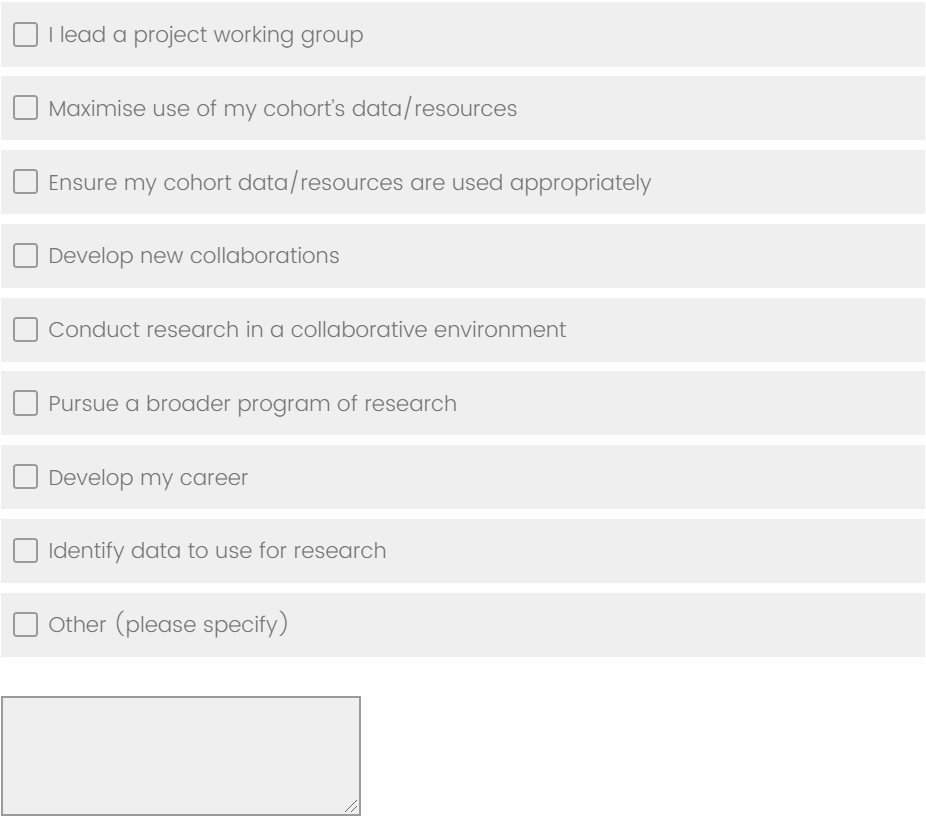This screenshot has height=820, width=926.
Task: Click the 'Other (please specify)' label text
Action: [169, 626]
